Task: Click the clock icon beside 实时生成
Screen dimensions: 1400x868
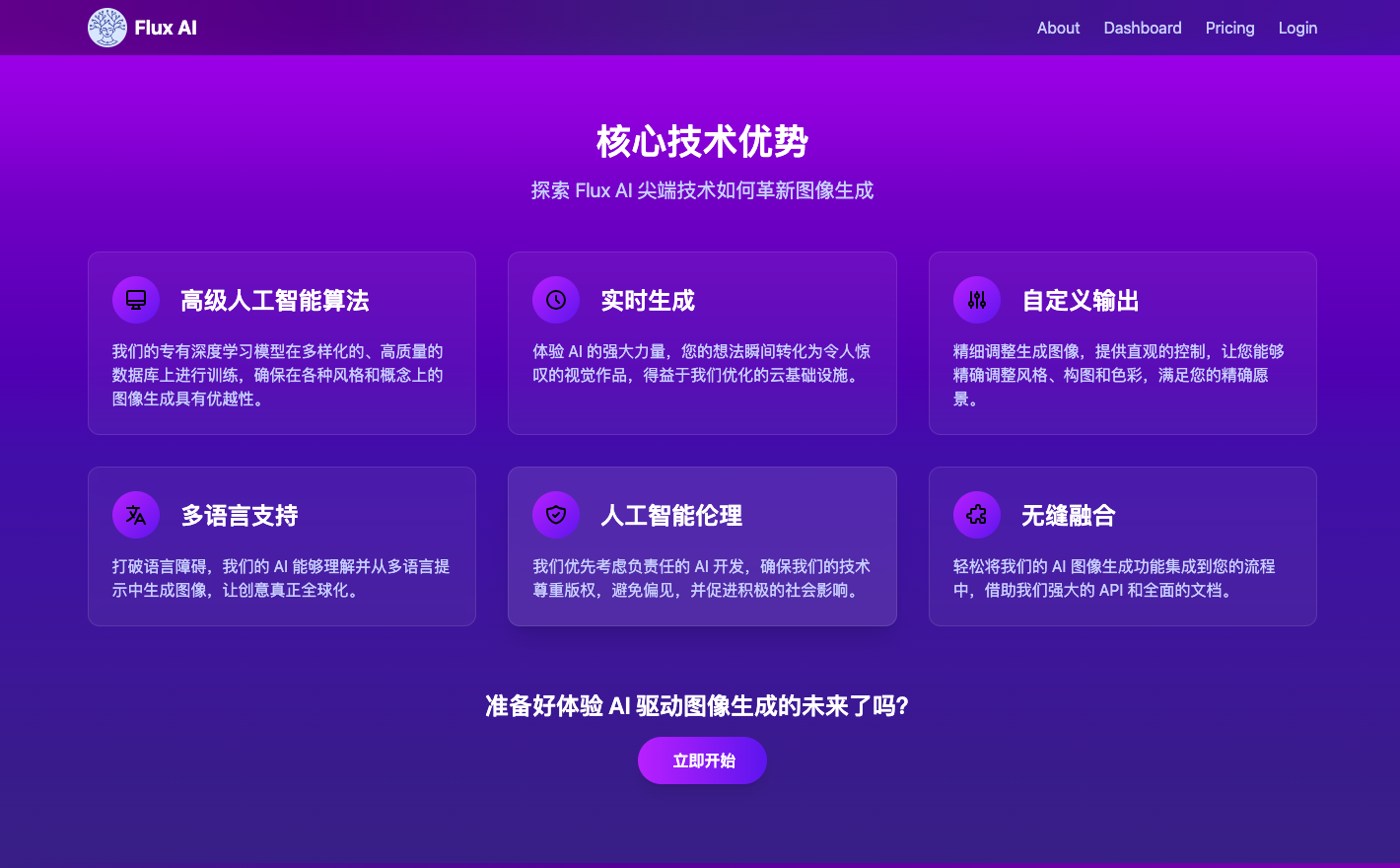Action: (556, 300)
